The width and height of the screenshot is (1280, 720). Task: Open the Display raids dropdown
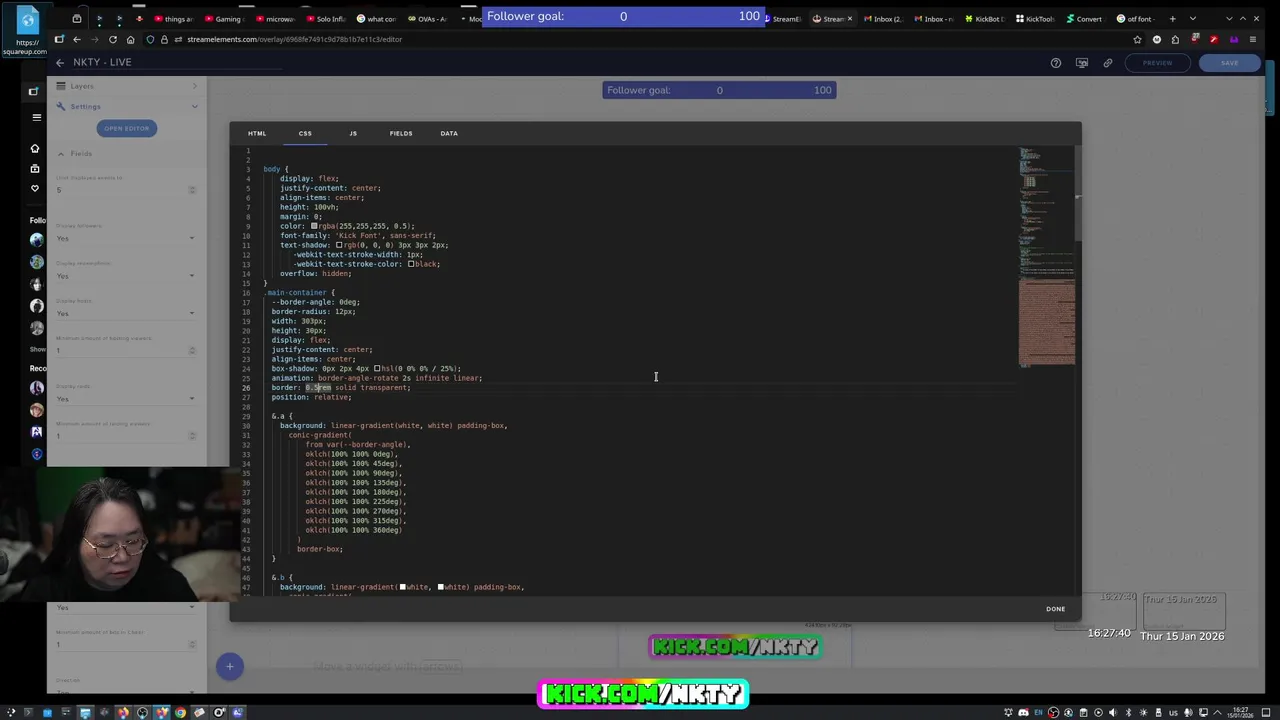coord(126,398)
